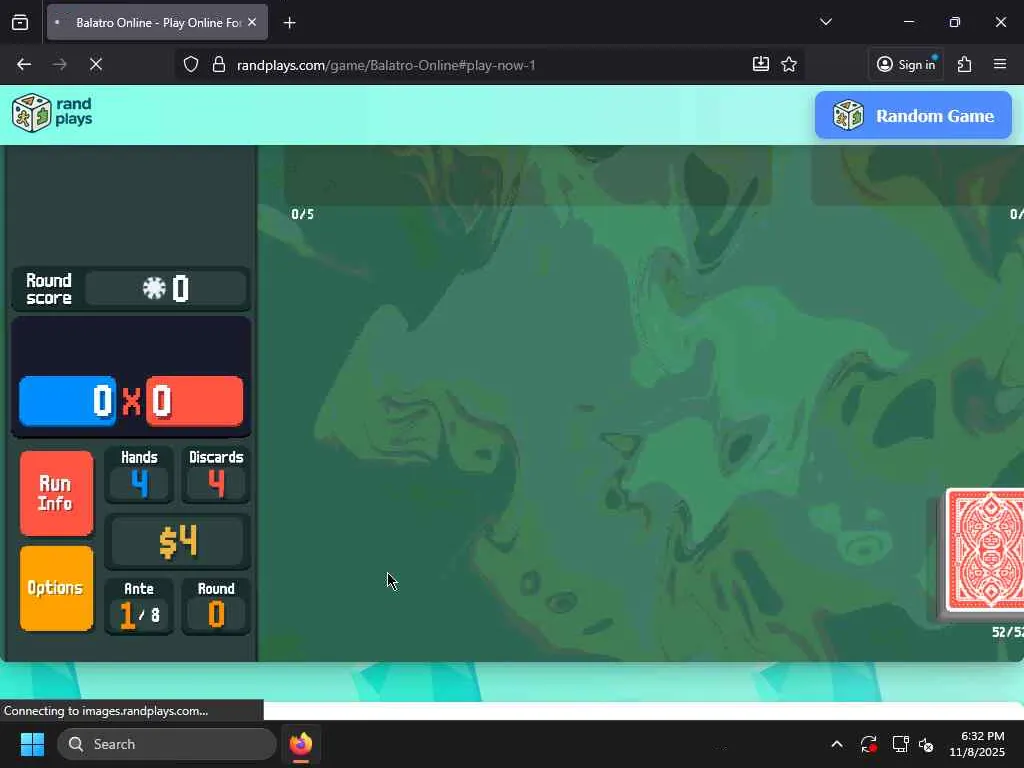Click the 52/52 deck count
The width and height of the screenshot is (1024, 768).
[1008, 632]
